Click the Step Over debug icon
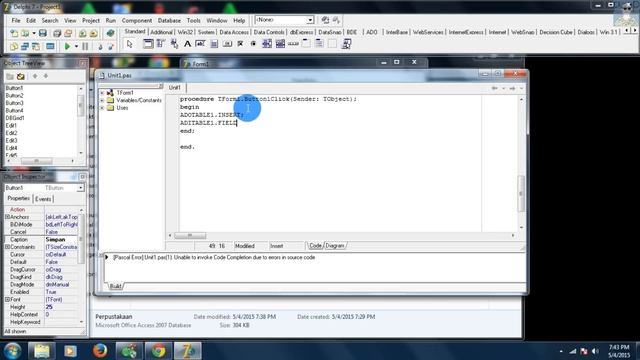The height and width of the screenshot is (360, 640). coord(111,47)
